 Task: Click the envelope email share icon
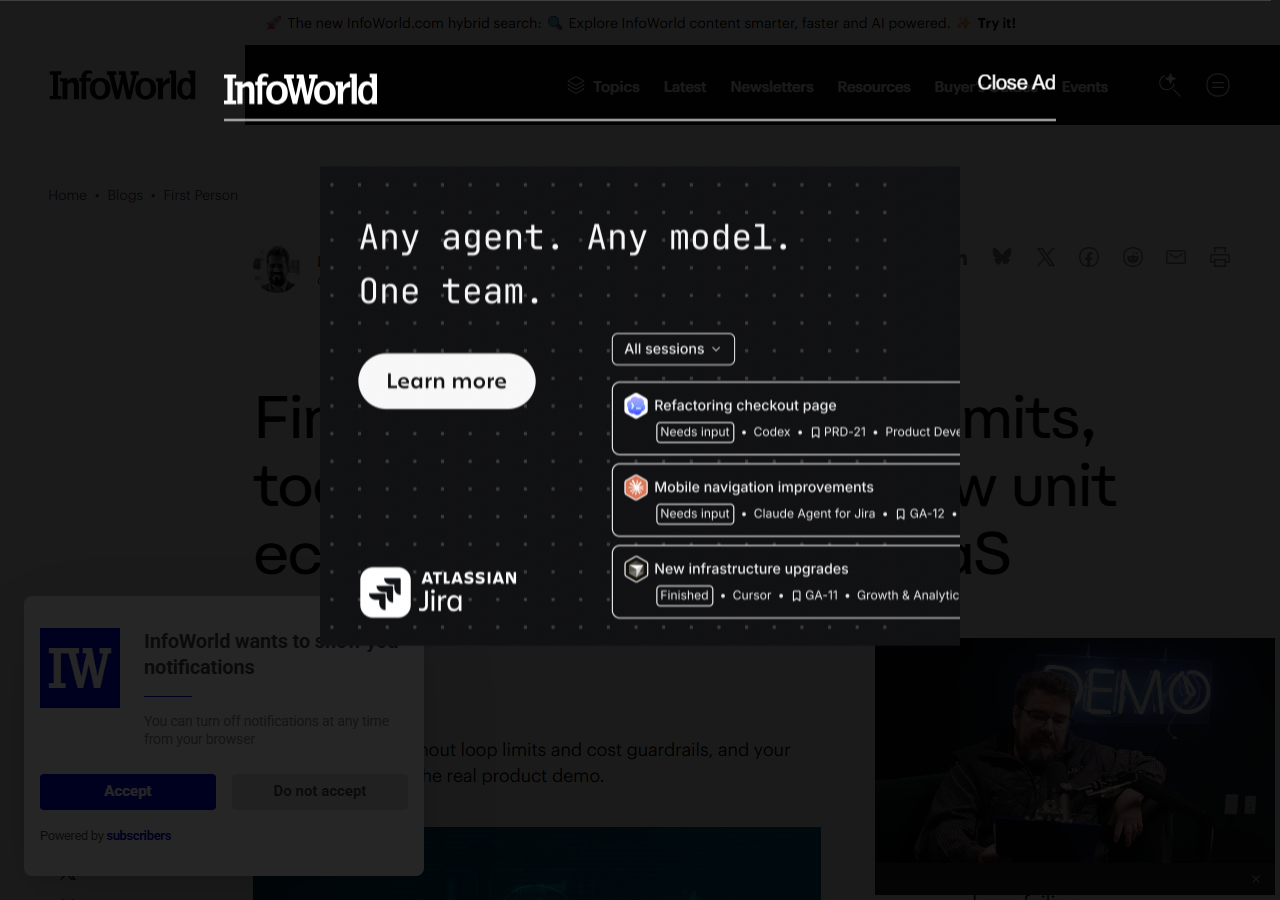click(1176, 257)
